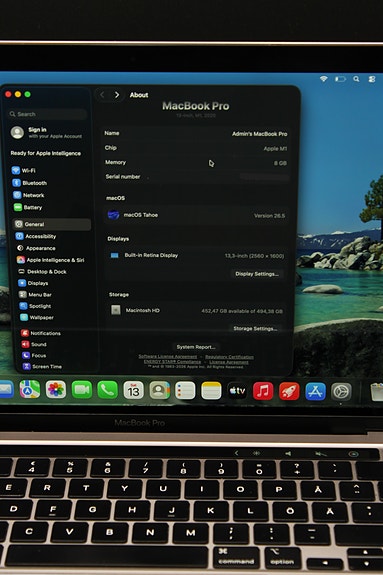Open Calendar from the Dock

click(x=134, y=391)
